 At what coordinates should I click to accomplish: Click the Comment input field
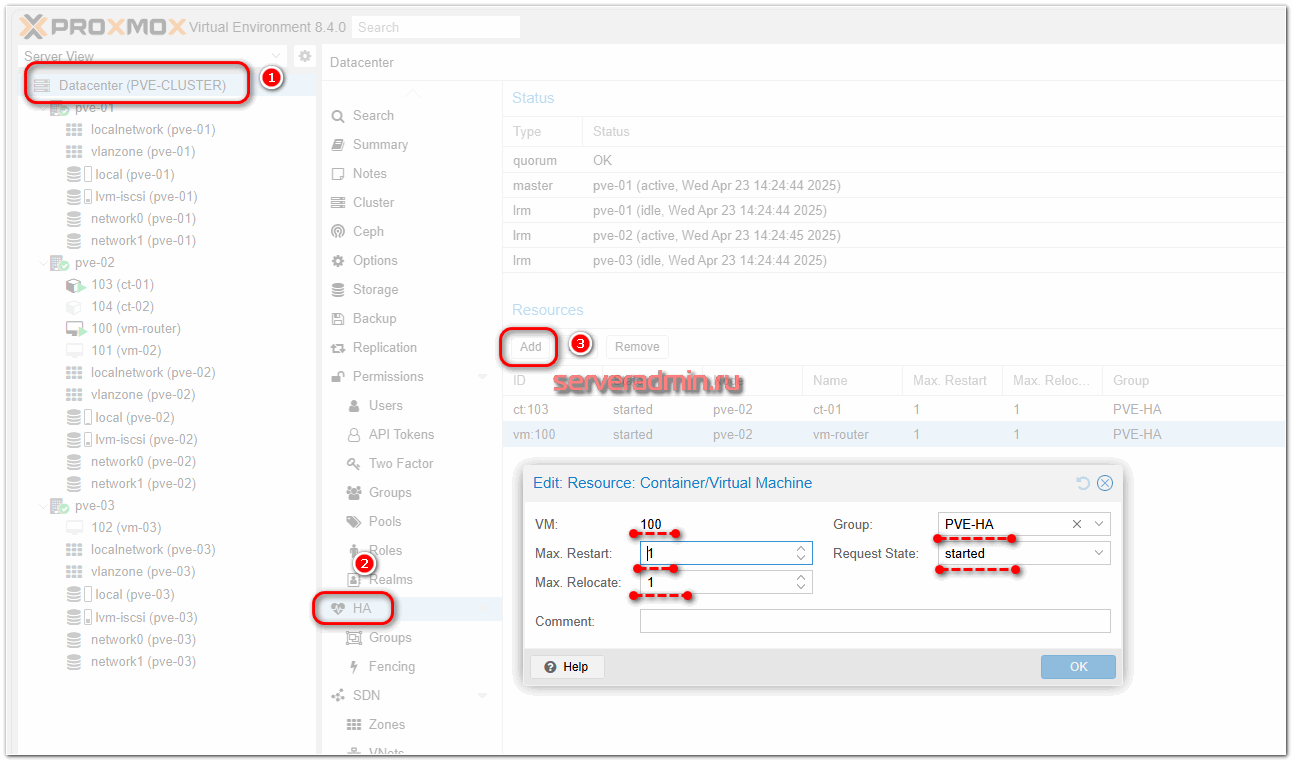pyautogui.click(x=875, y=621)
